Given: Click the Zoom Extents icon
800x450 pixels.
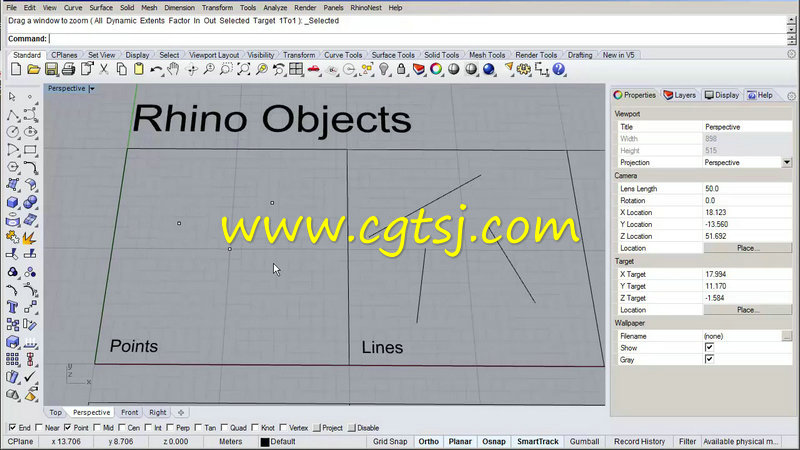Looking at the screenshot, I should point(244,69).
